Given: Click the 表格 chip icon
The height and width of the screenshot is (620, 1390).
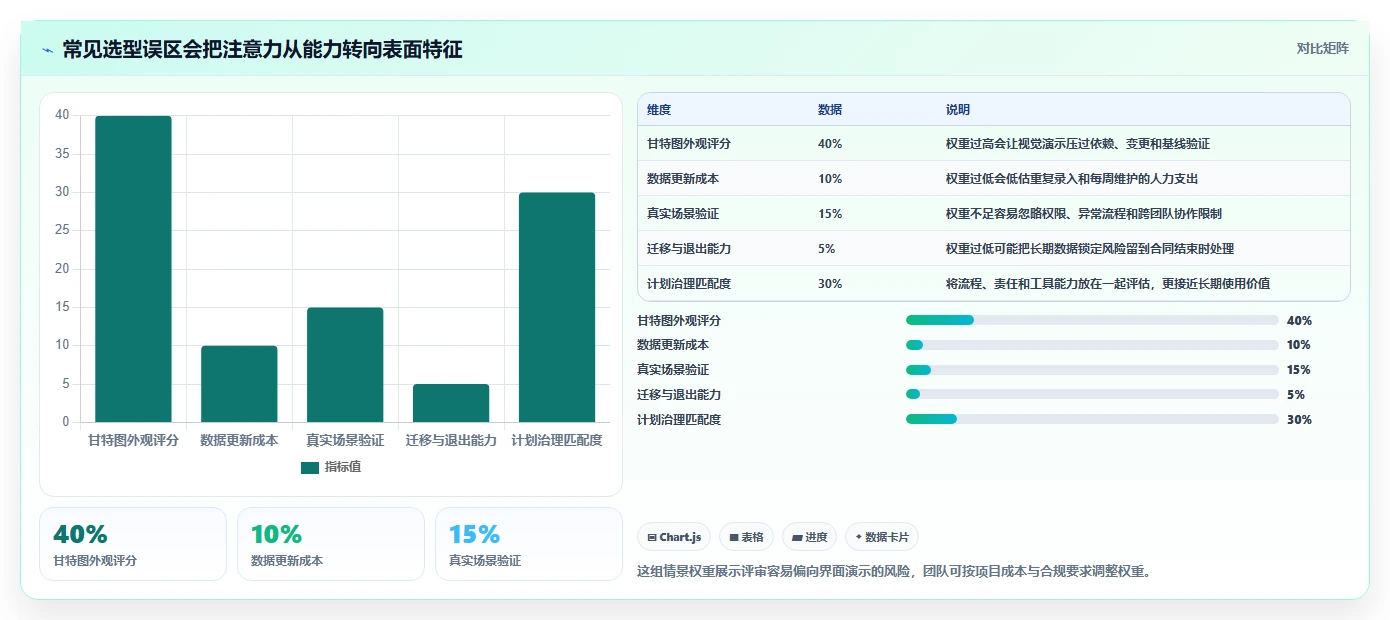Looking at the screenshot, I should pyautogui.click(x=734, y=537).
